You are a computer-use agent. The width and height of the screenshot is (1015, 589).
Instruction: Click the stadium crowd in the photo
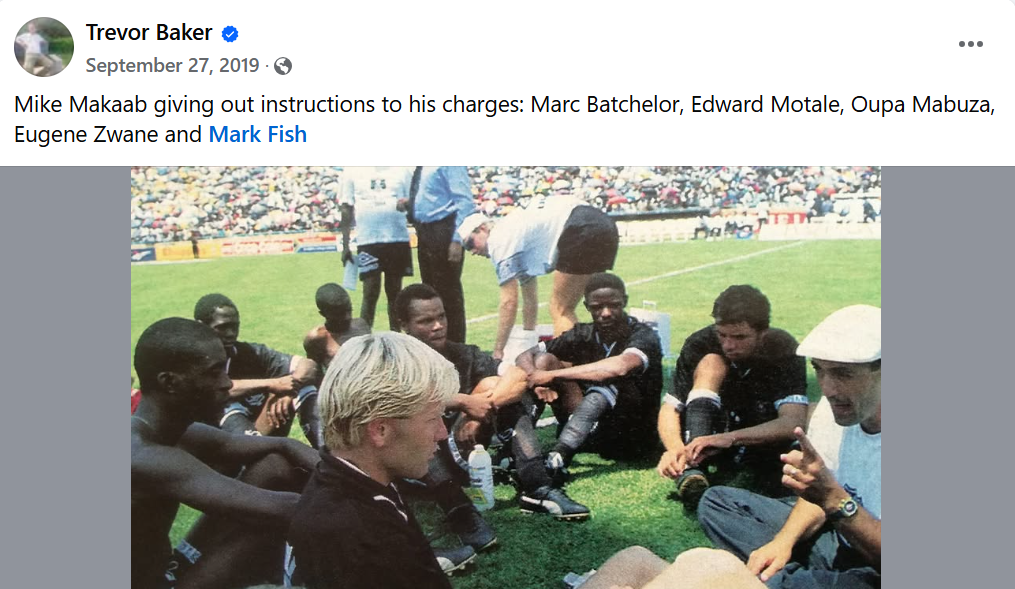[250, 200]
